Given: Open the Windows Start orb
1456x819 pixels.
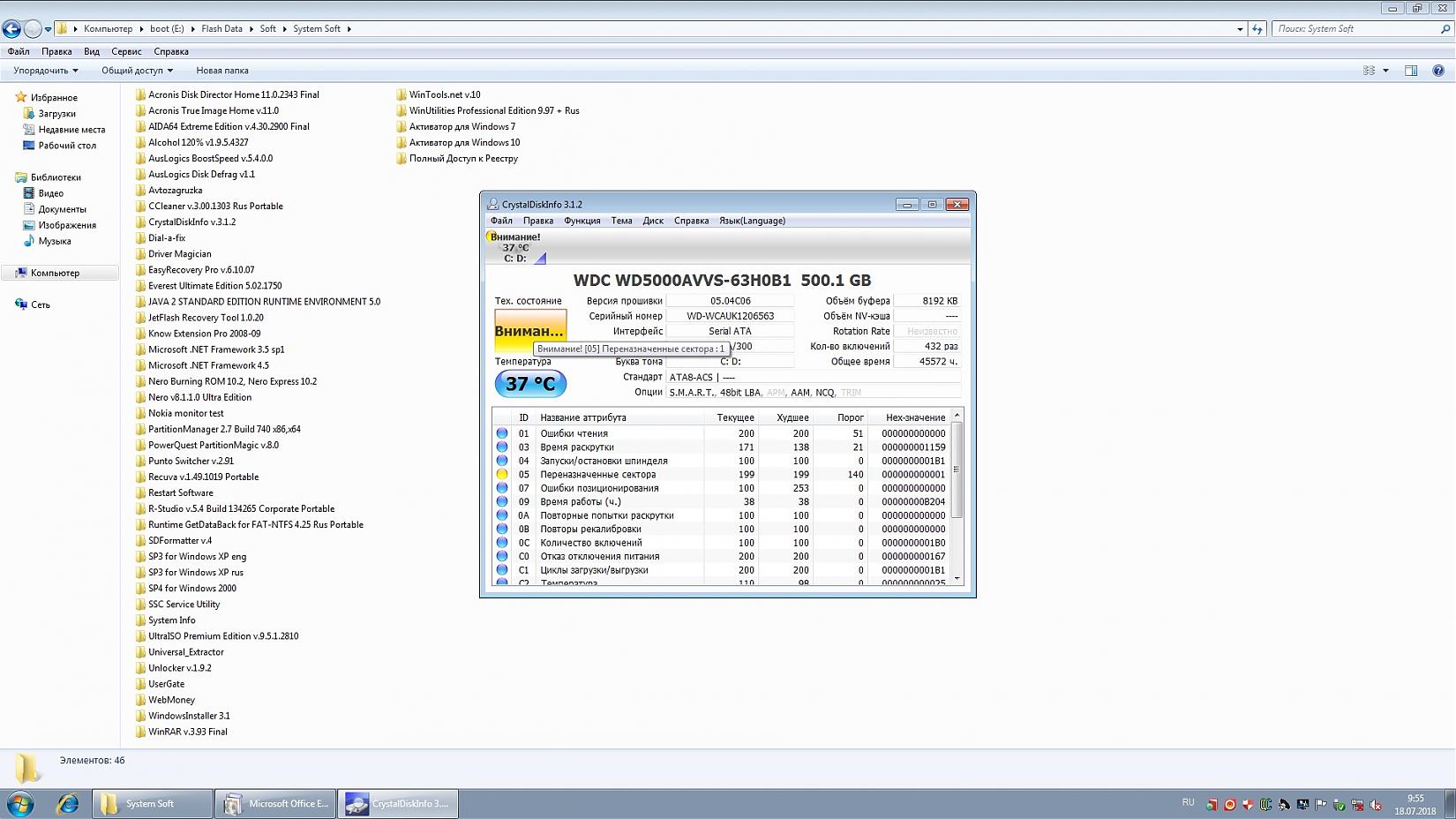Looking at the screenshot, I should (x=20, y=804).
